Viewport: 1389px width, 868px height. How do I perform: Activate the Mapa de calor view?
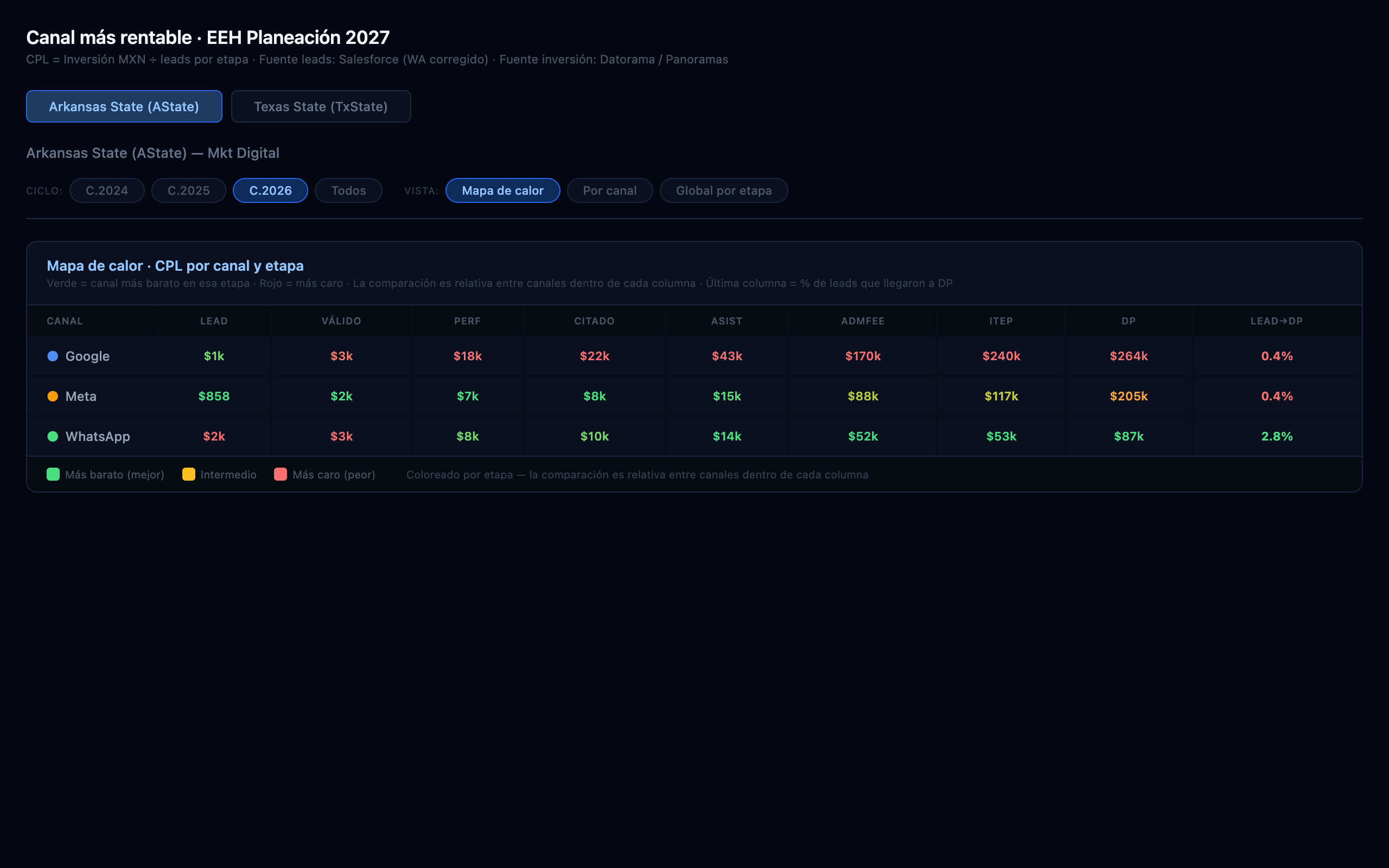pyautogui.click(x=502, y=190)
